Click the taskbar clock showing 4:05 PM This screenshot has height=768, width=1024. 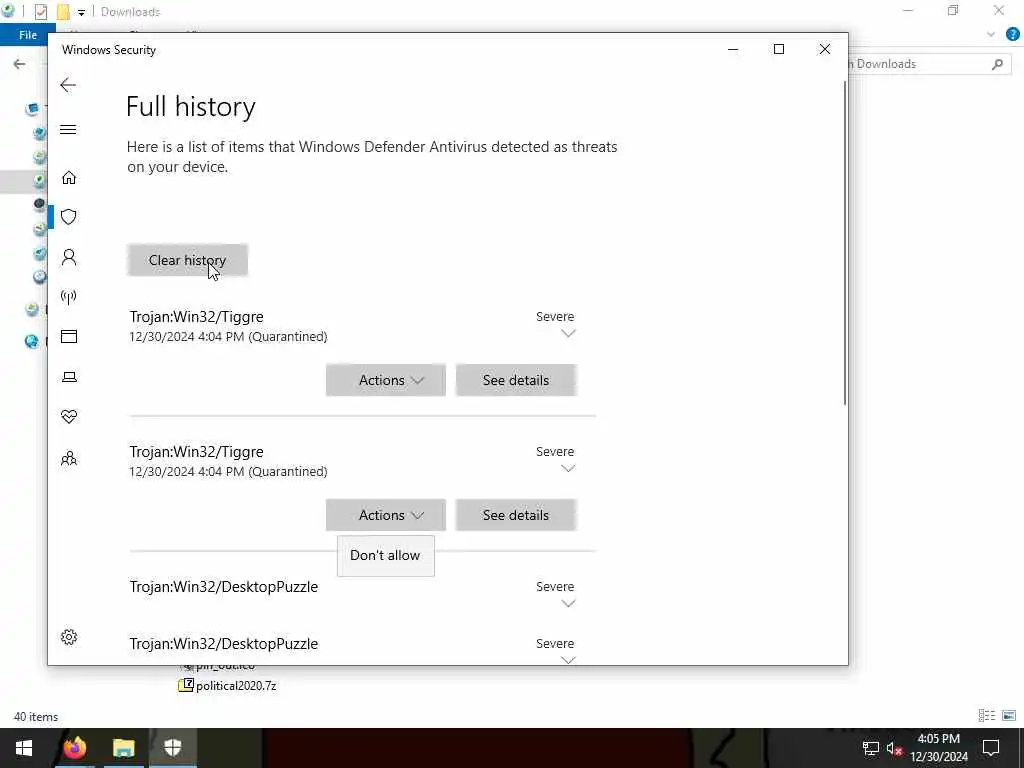[939, 748]
